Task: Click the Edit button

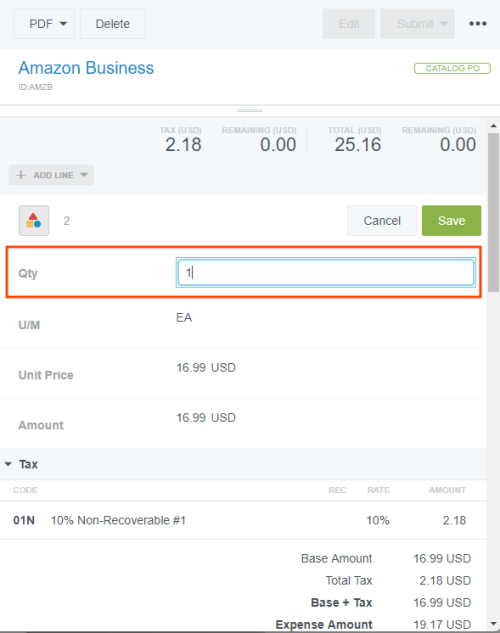Action: click(x=349, y=24)
